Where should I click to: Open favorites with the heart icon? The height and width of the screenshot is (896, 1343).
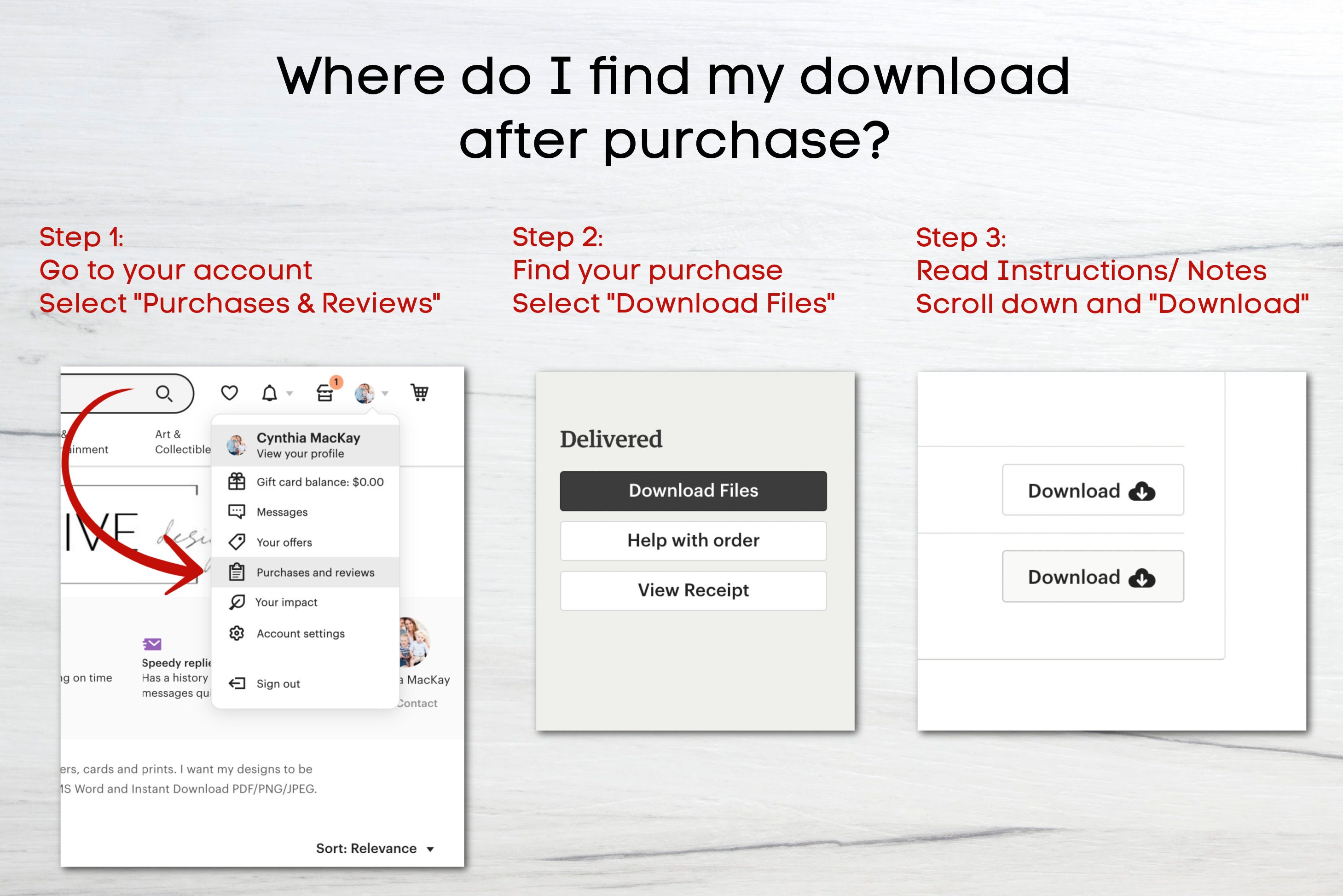[230, 393]
